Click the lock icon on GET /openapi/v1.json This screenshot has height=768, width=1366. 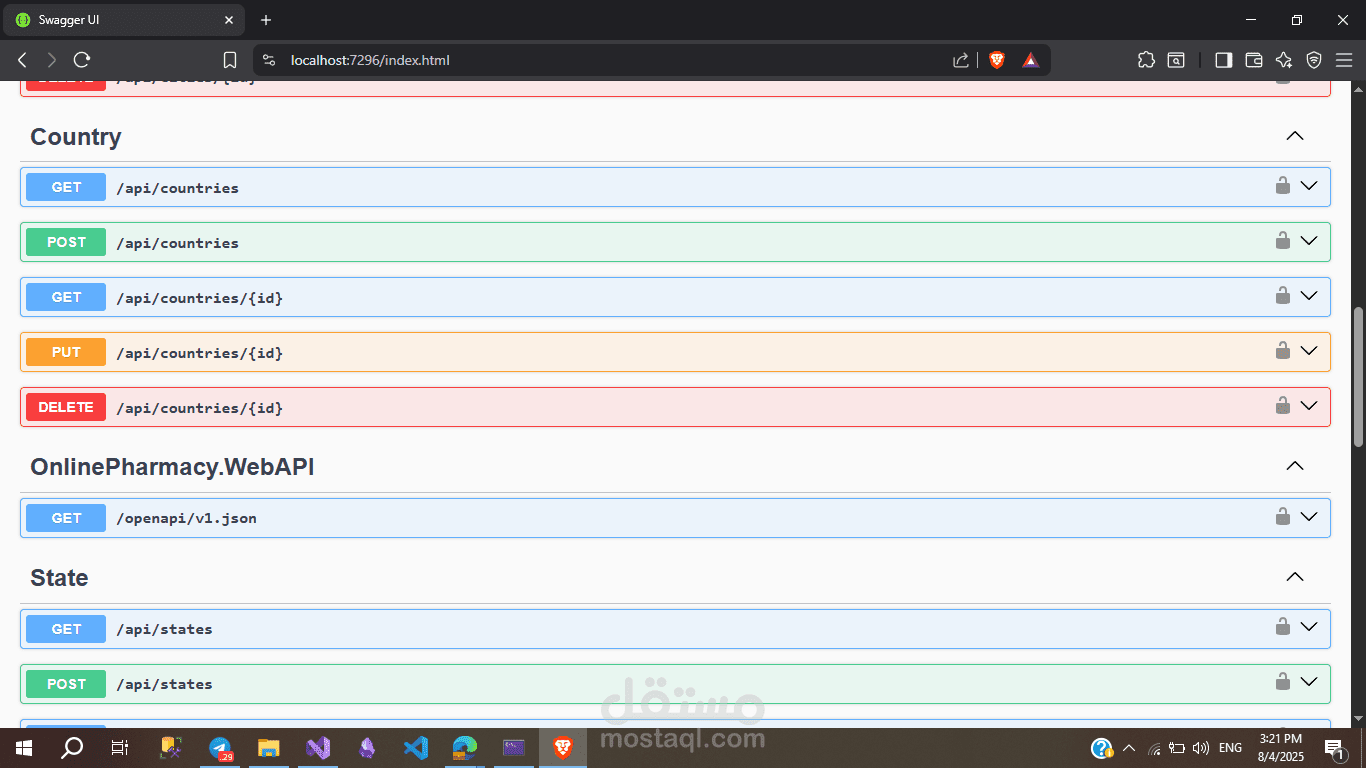[1282, 516]
